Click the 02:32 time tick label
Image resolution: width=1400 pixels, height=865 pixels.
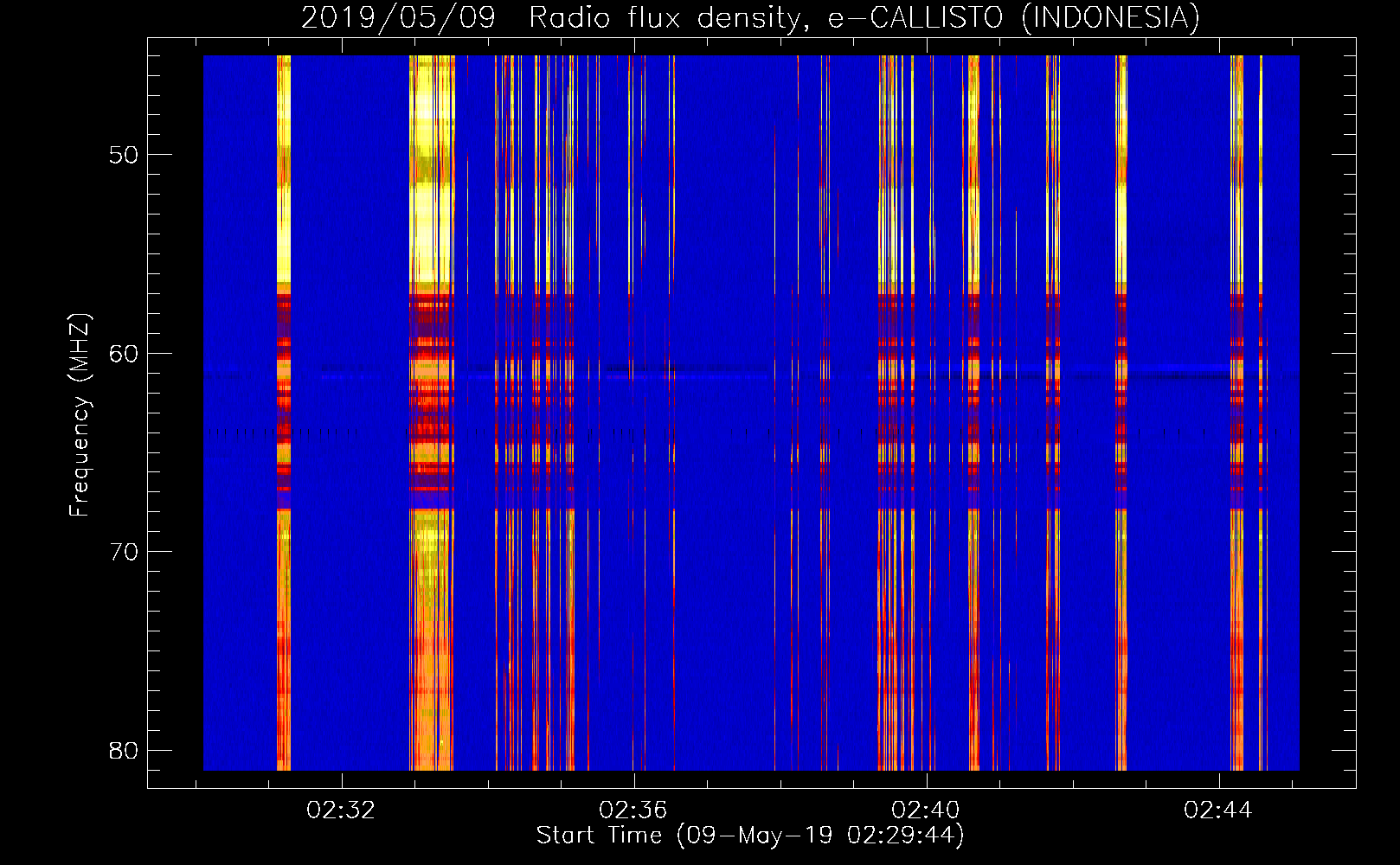coord(341,810)
